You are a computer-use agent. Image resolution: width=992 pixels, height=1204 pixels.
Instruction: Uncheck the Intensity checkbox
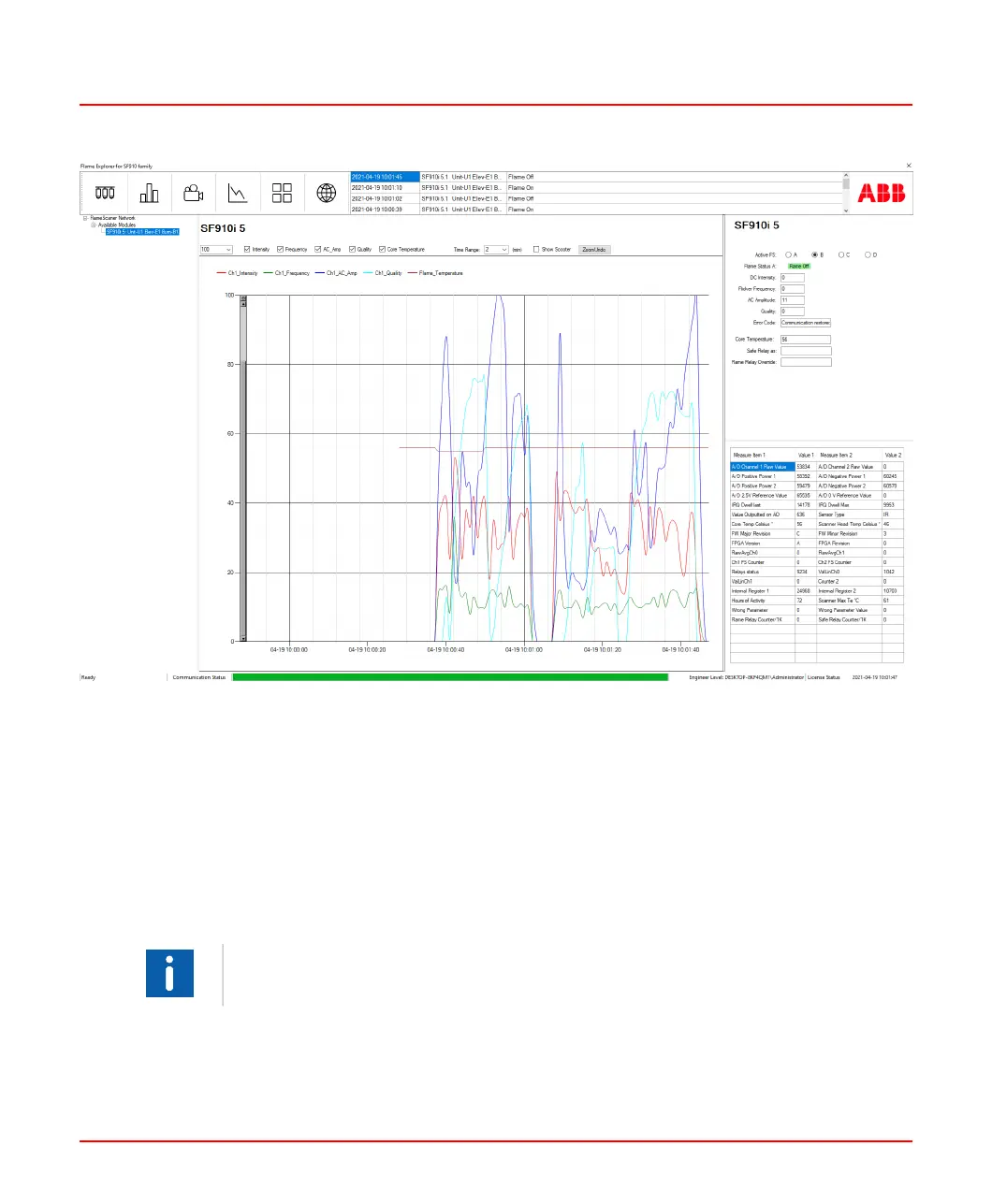pyautogui.click(x=247, y=250)
